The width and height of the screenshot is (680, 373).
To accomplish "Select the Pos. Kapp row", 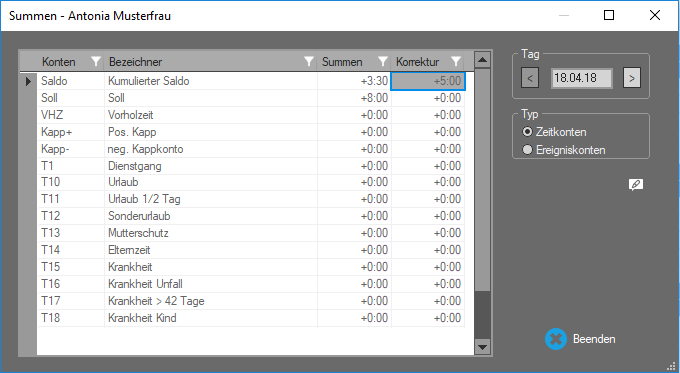I will click(251, 132).
